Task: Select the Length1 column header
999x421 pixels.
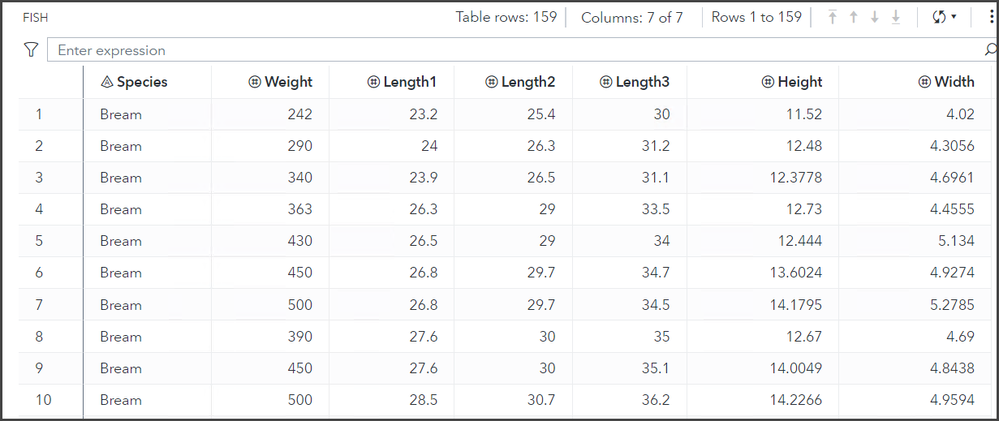Action: [x=410, y=82]
